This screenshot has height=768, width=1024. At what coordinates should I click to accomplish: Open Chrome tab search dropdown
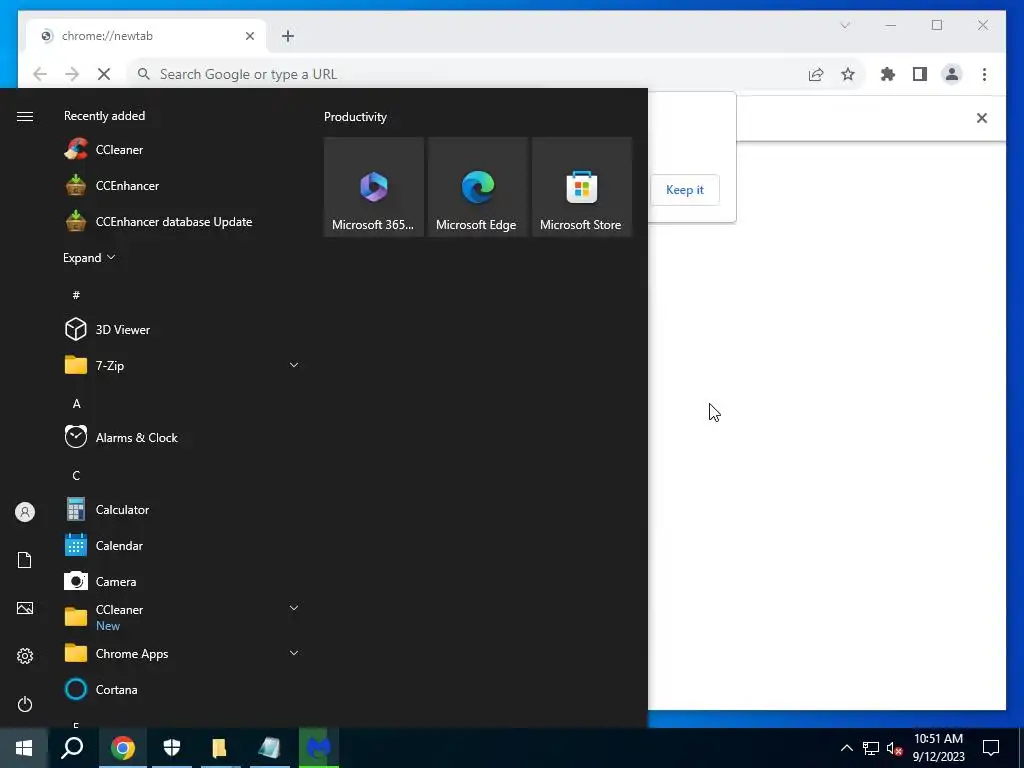(x=845, y=25)
